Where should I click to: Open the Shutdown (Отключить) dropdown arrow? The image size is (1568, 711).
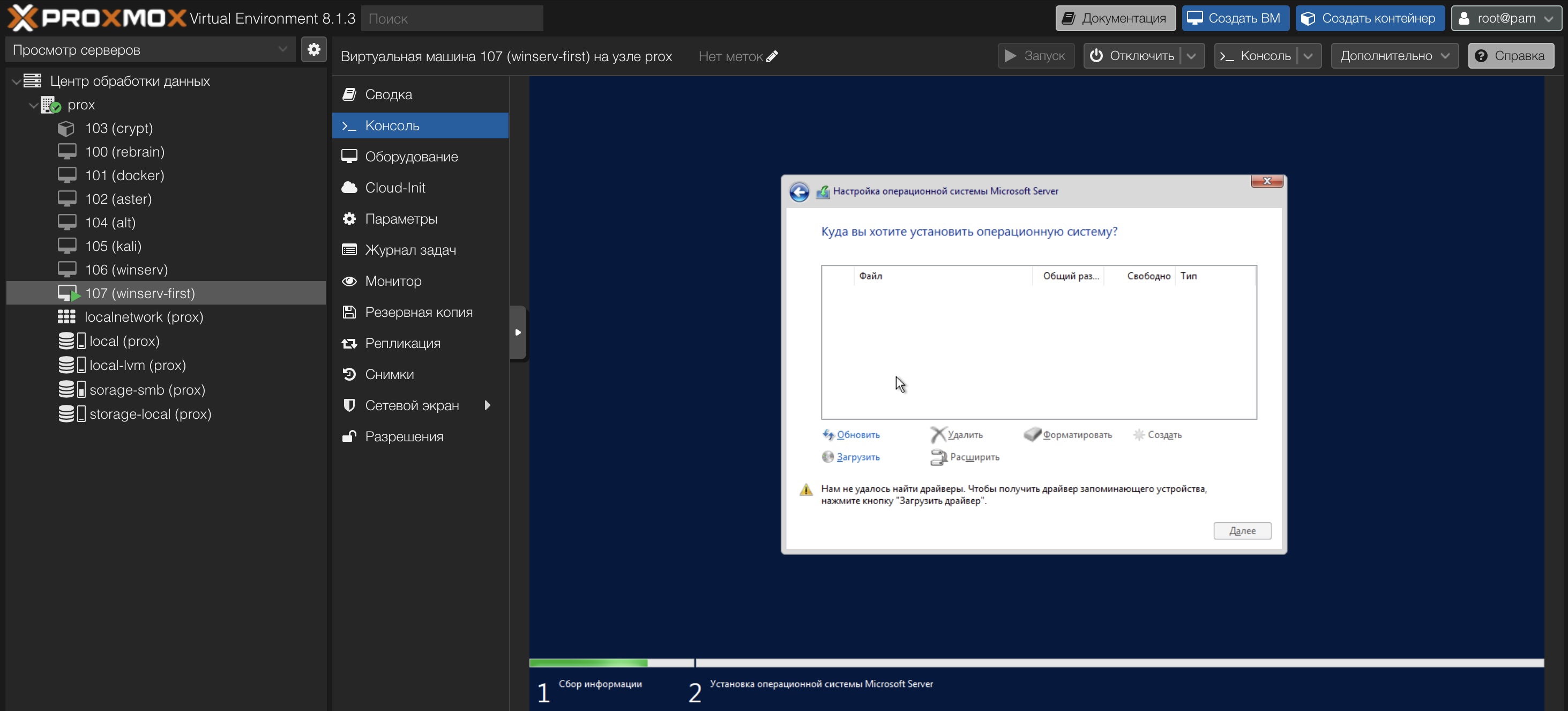pos(1191,56)
